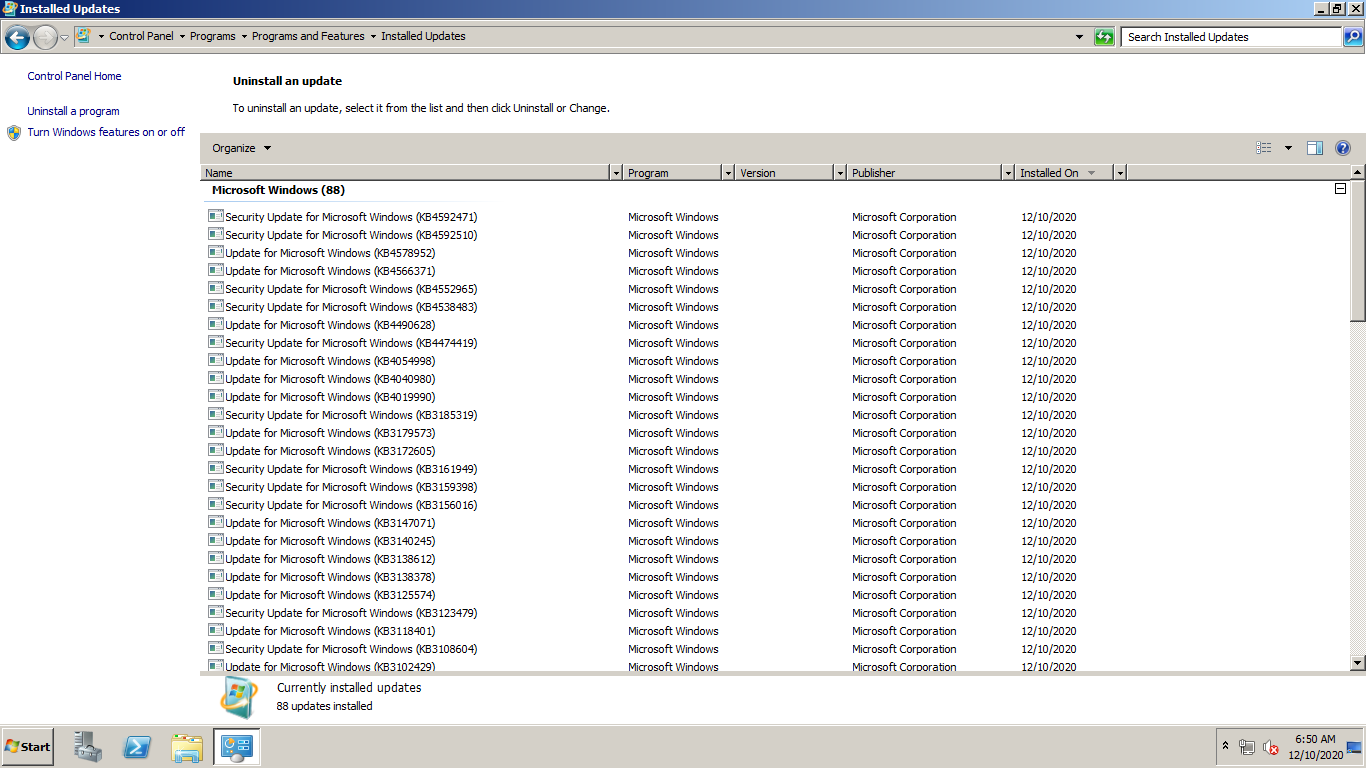Sort list by Version column header
This screenshot has height=768, width=1366.
pyautogui.click(x=785, y=173)
